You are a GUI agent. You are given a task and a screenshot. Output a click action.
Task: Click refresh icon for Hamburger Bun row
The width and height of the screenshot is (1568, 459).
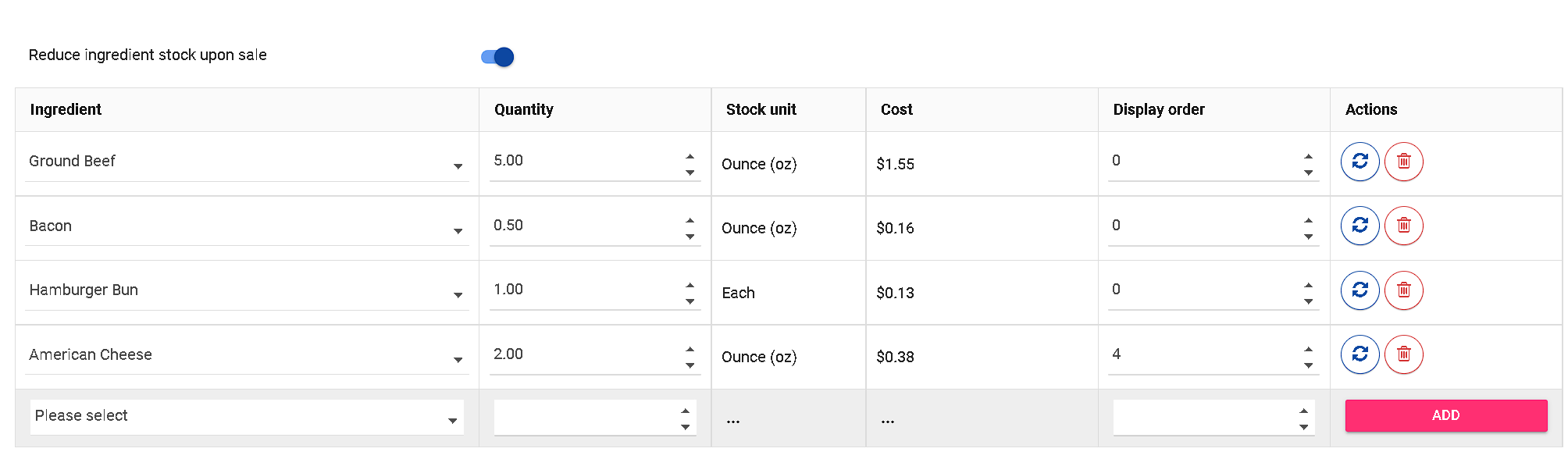coord(1360,290)
